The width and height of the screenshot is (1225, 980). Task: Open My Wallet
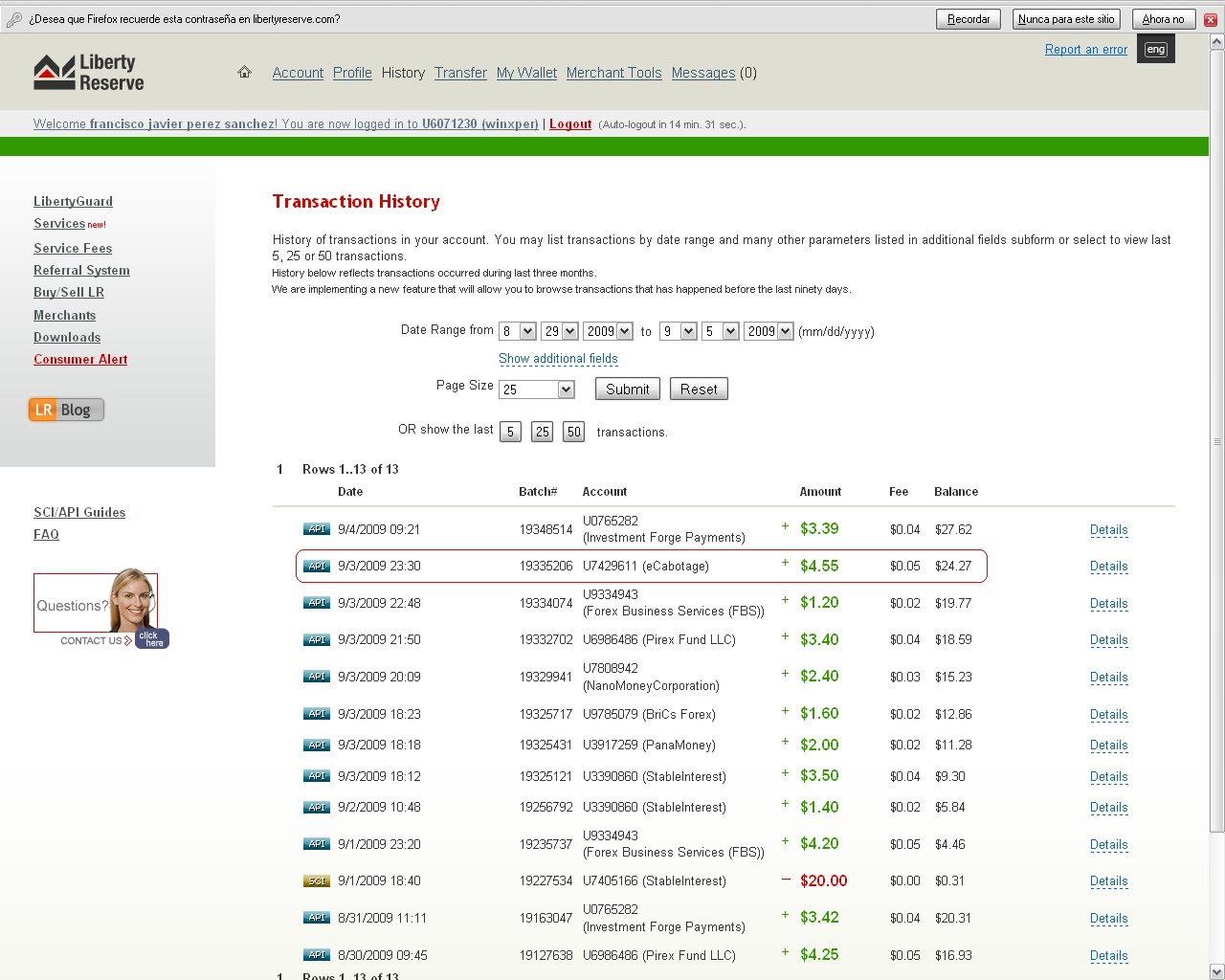[x=526, y=73]
